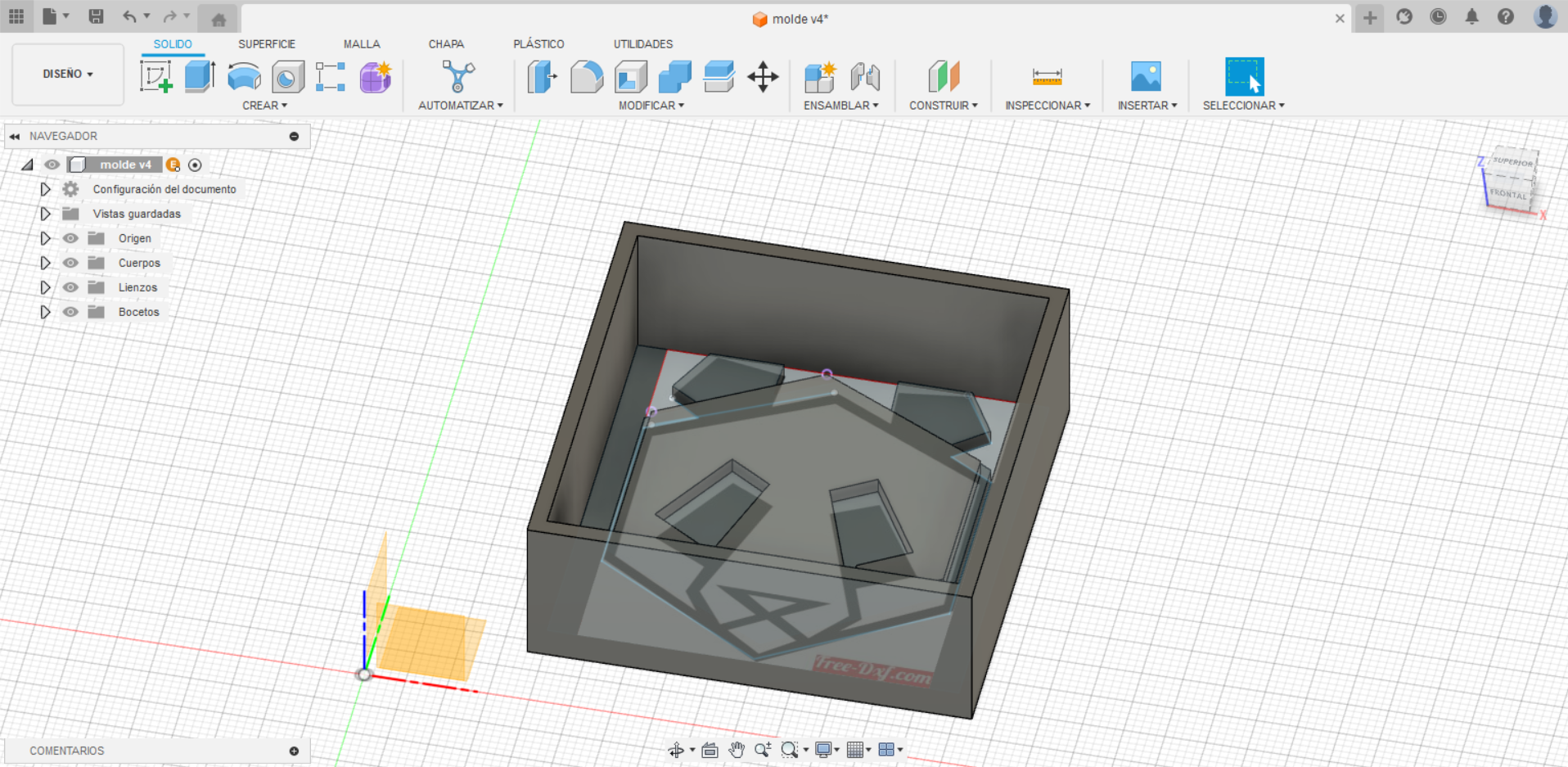Open the Help menu icon
Image resolution: width=1568 pixels, height=767 pixels.
(1505, 16)
